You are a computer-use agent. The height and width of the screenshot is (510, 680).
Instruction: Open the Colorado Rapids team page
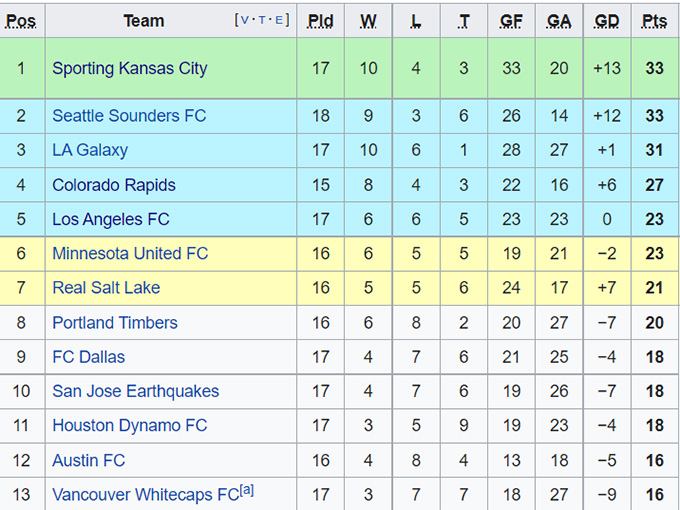click(x=113, y=185)
